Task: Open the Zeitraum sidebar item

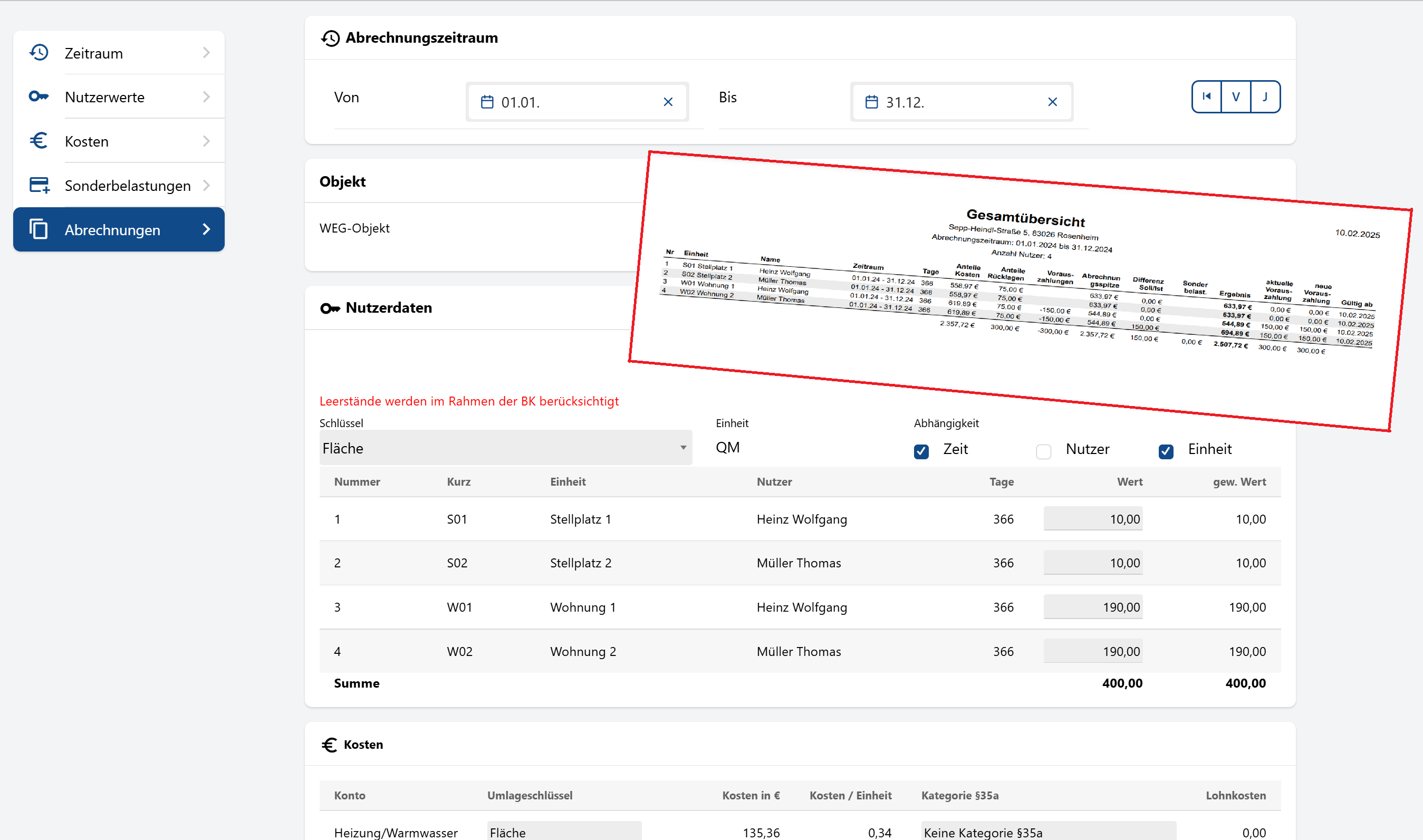Action: pos(119,53)
